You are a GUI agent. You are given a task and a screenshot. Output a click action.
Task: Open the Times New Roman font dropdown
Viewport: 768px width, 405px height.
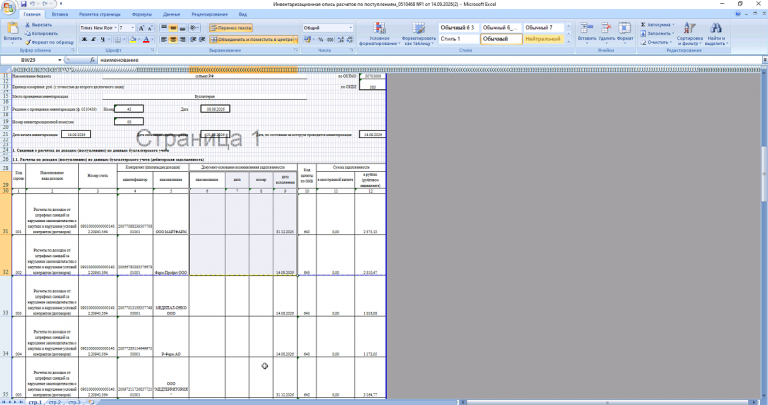tap(115, 28)
